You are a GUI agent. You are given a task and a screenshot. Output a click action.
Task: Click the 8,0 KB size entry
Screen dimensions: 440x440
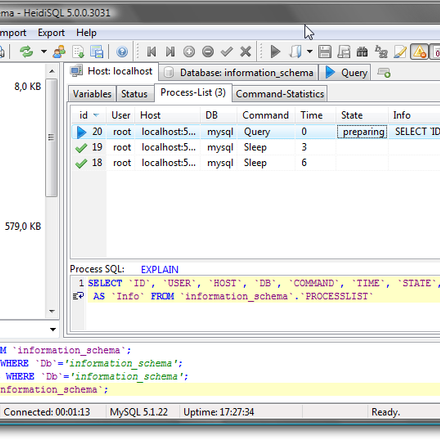[28, 87]
